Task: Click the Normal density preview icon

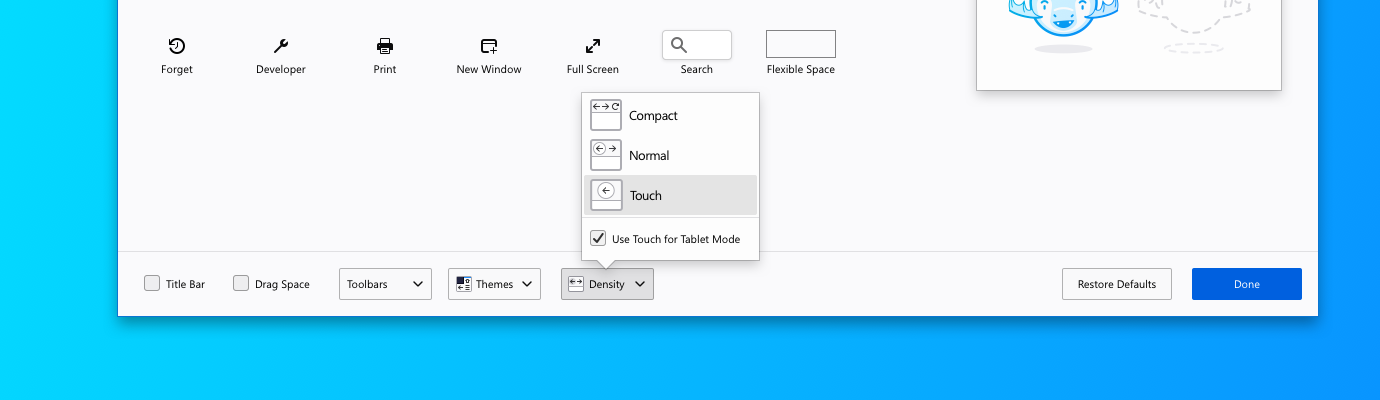Action: tap(606, 155)
